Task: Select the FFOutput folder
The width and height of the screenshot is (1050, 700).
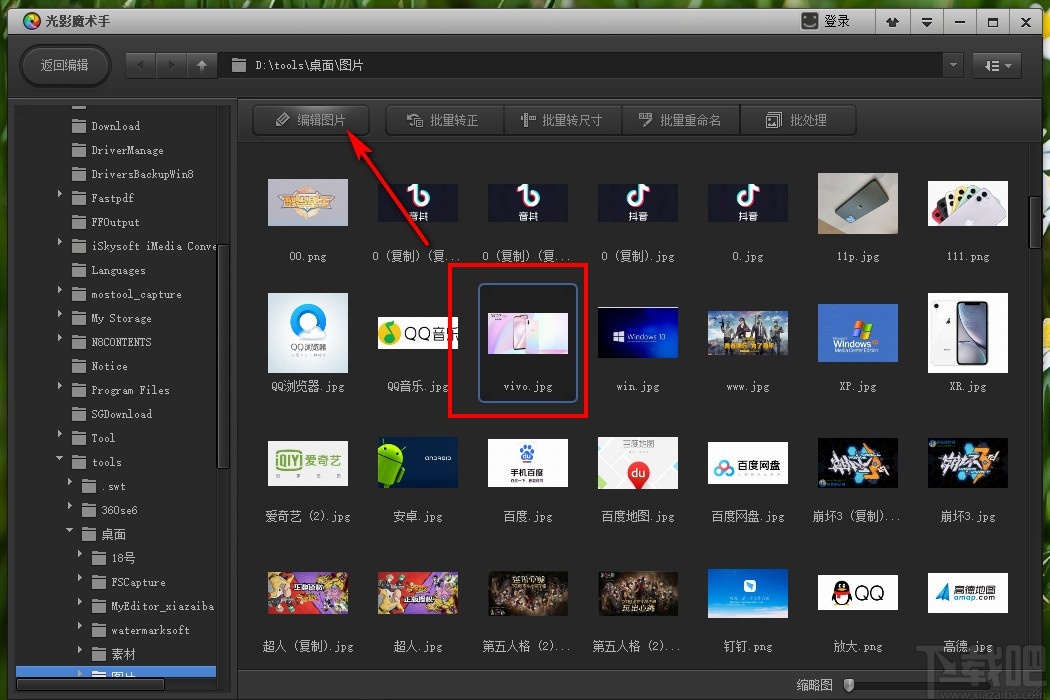Action: coord(106,222)
